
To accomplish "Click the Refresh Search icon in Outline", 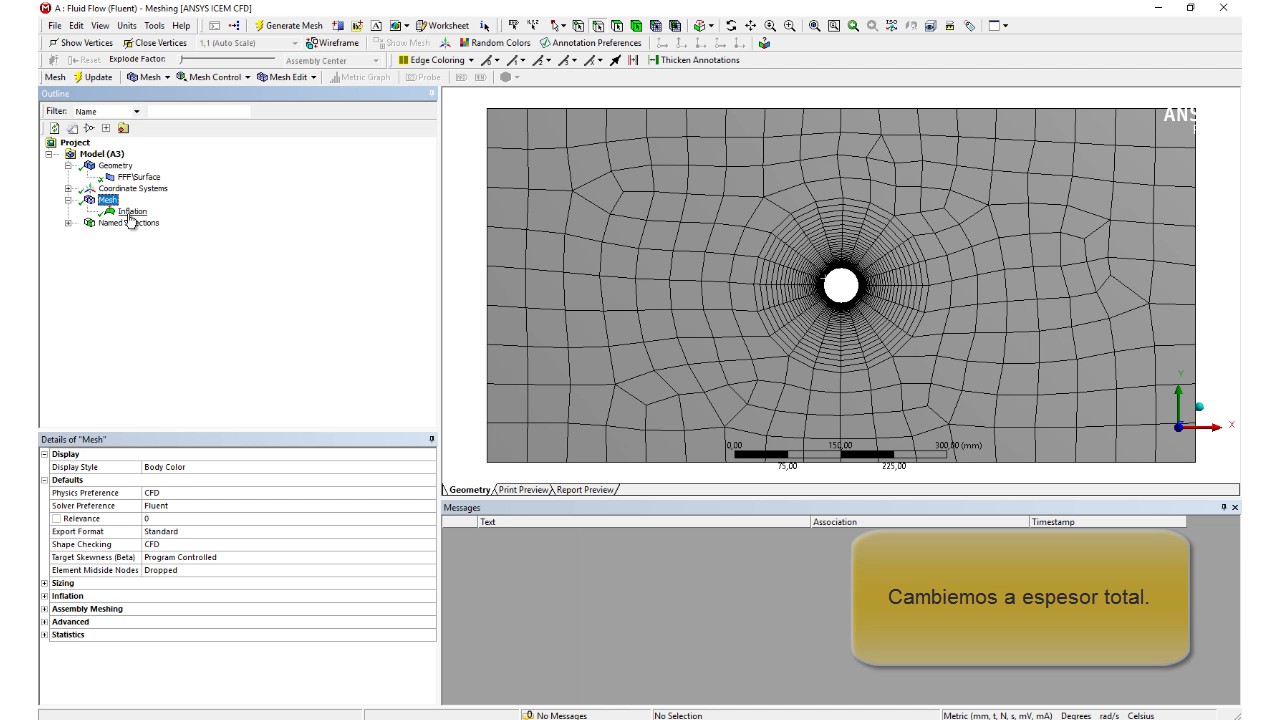I will click(54, 128).
